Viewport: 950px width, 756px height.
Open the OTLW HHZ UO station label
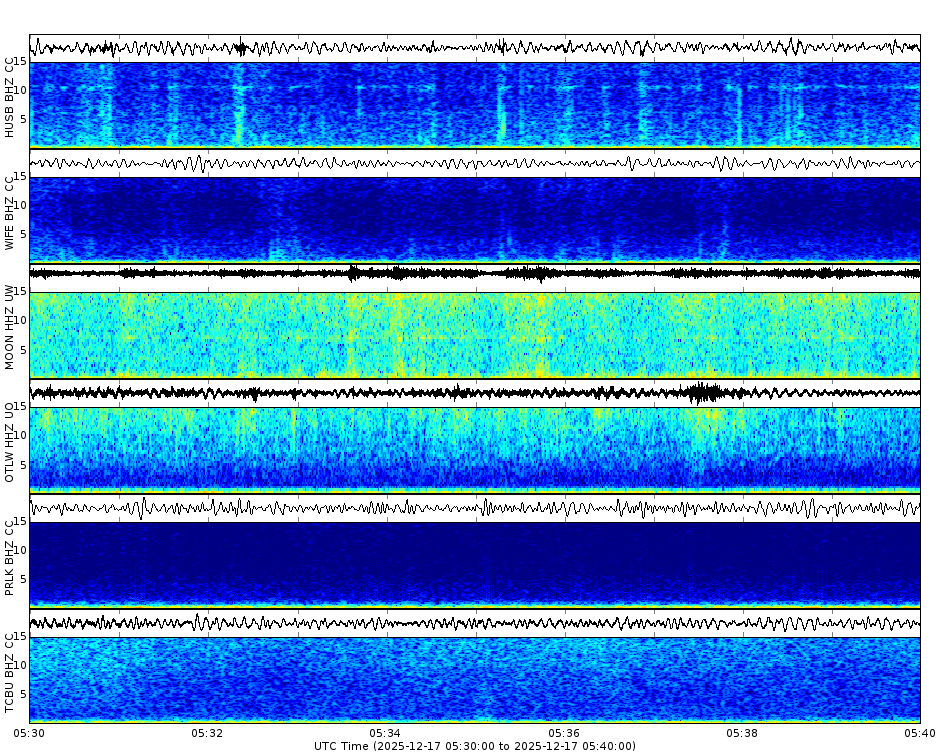10,440
